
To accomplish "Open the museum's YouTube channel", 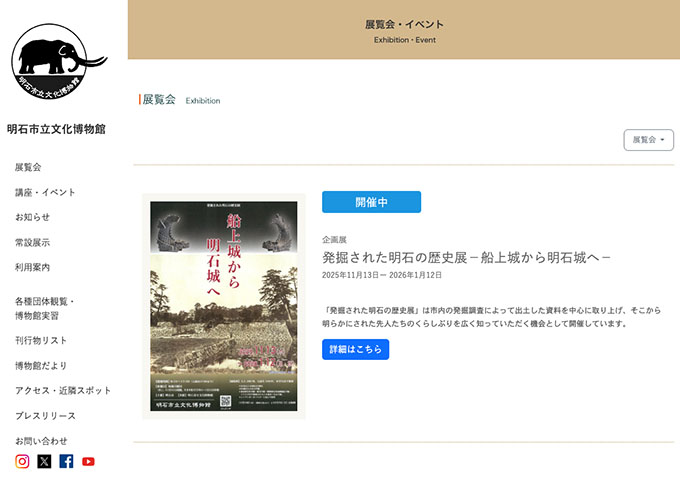I will pos(88,461).
